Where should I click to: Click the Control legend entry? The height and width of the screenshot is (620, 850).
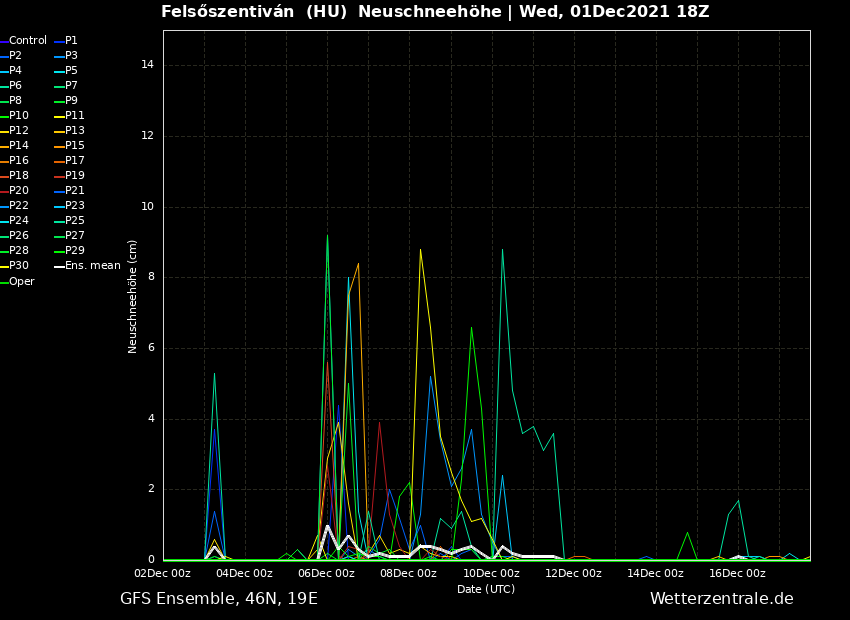click(x=27, y=41)
